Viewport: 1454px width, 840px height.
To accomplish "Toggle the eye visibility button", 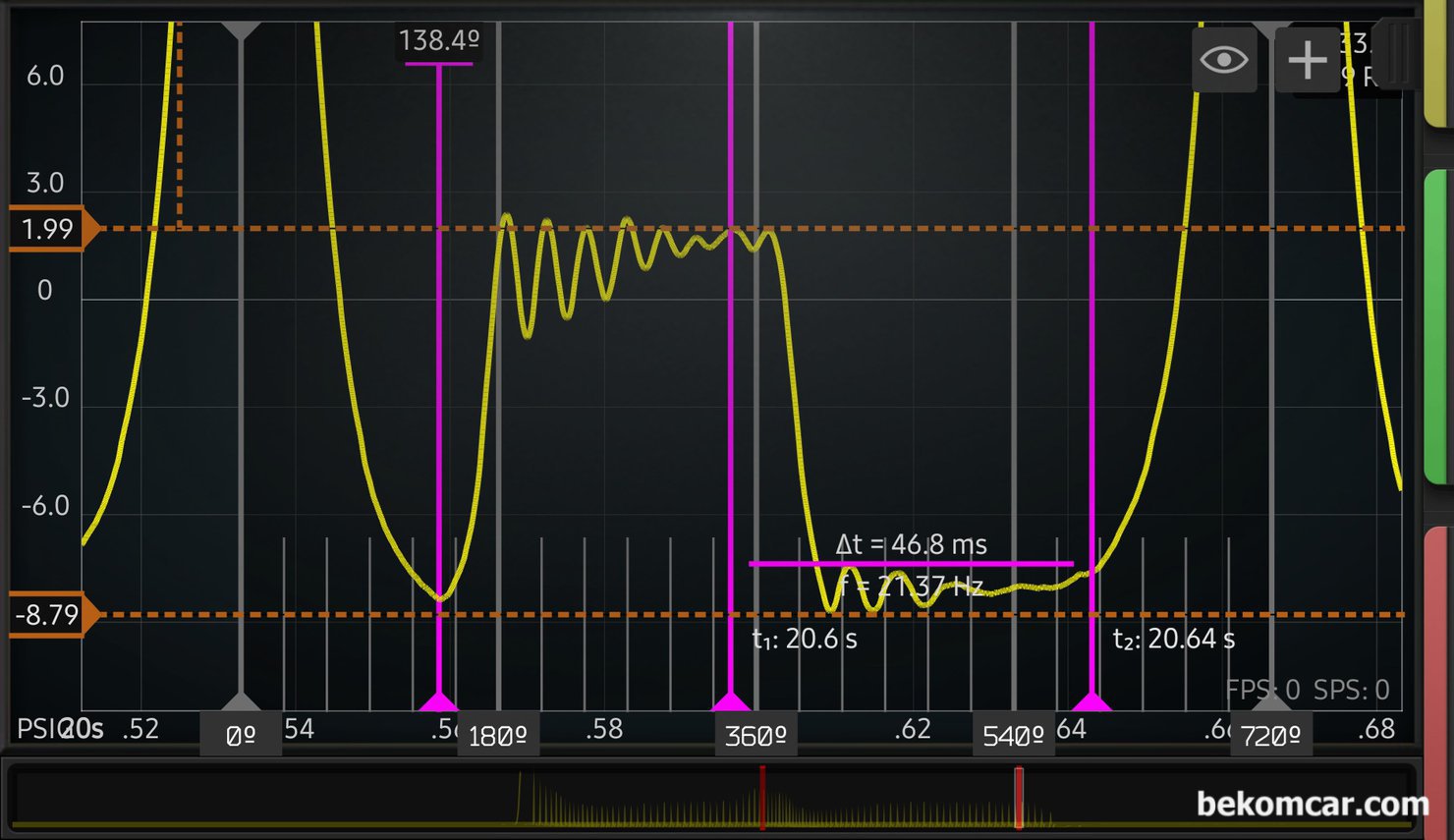I will click(x=1223, y=60).
